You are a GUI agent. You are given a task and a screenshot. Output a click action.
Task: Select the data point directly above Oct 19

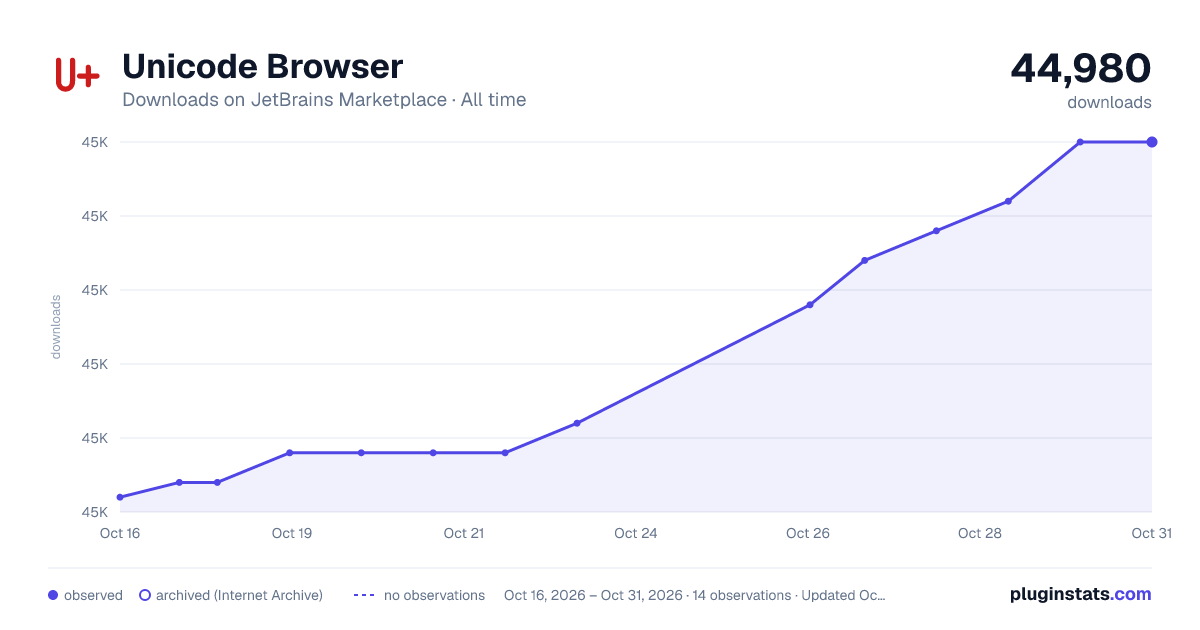[290, 453]
